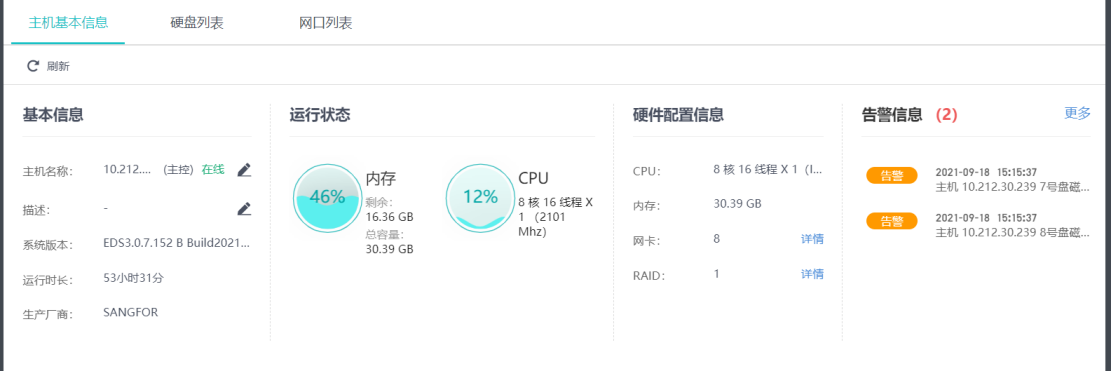Open alert about 8号盘 on host 10.212.30.239
1111x371 pixels.
(x=1013, y=227)
